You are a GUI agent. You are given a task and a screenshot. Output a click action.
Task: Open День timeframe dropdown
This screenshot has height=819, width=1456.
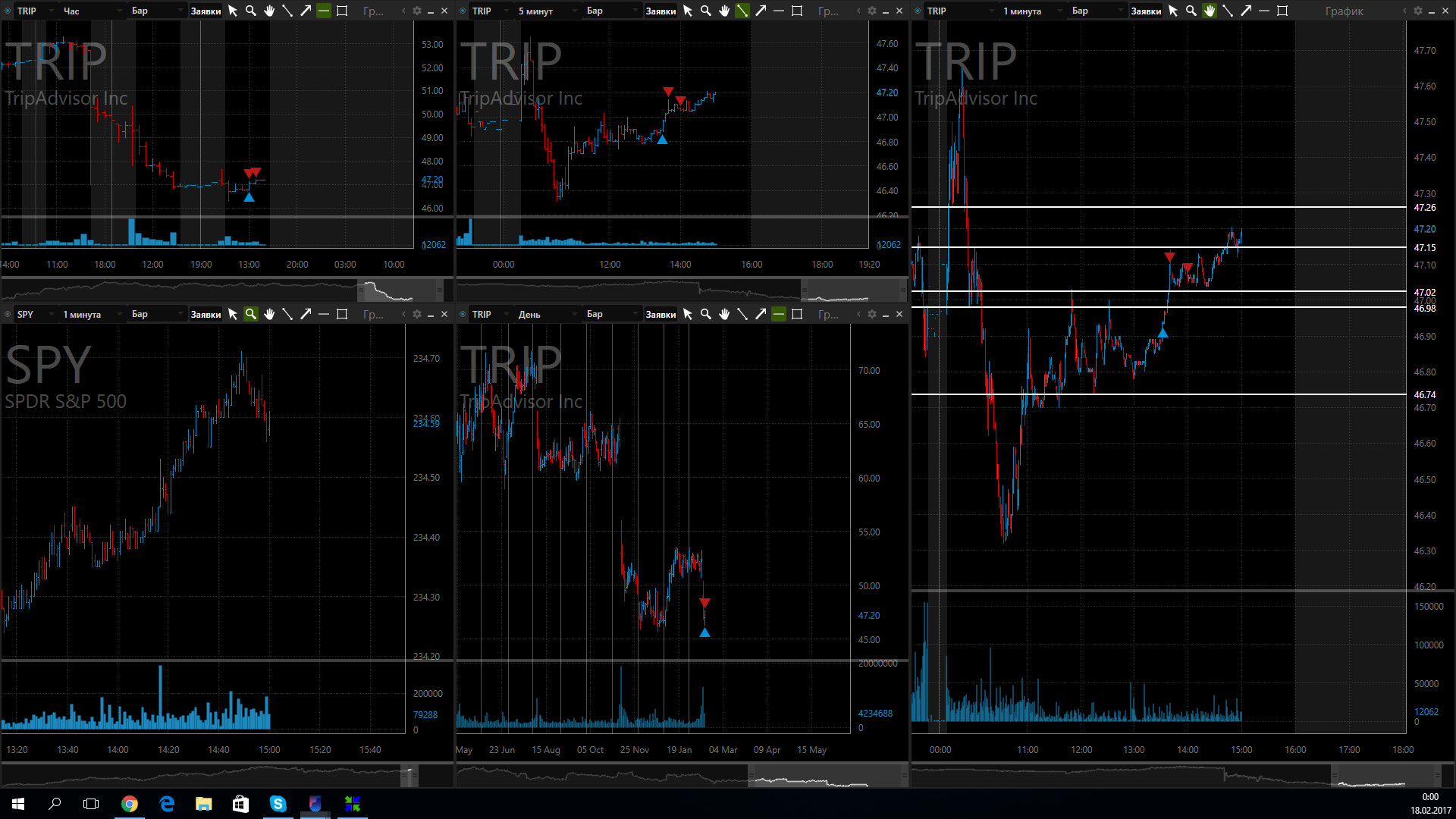pos(548,314)
